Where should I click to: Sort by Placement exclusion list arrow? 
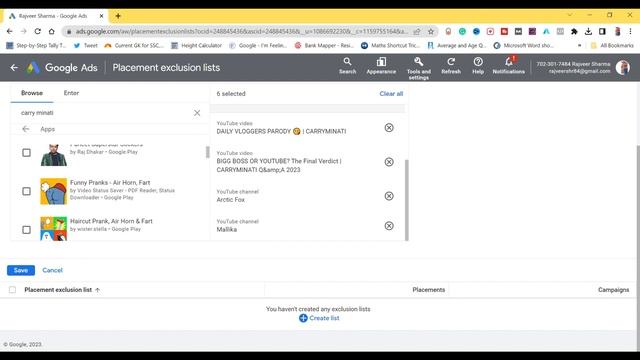click(98, 290)
